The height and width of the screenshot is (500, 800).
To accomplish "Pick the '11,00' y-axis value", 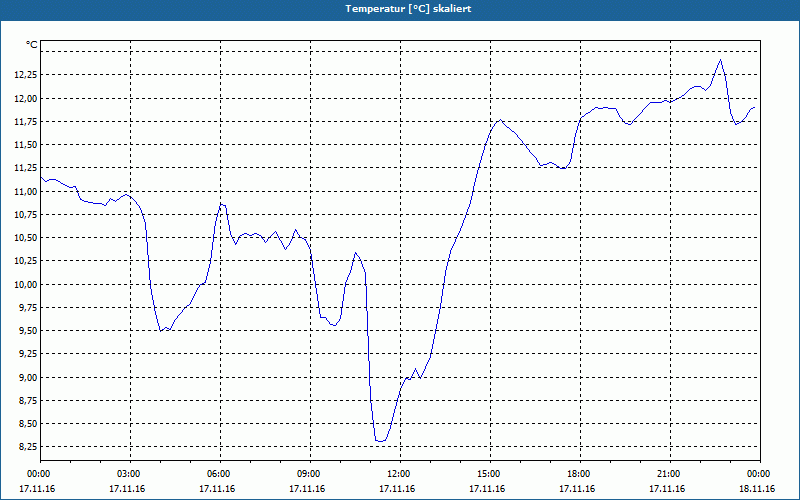I will tap(26, 191).
